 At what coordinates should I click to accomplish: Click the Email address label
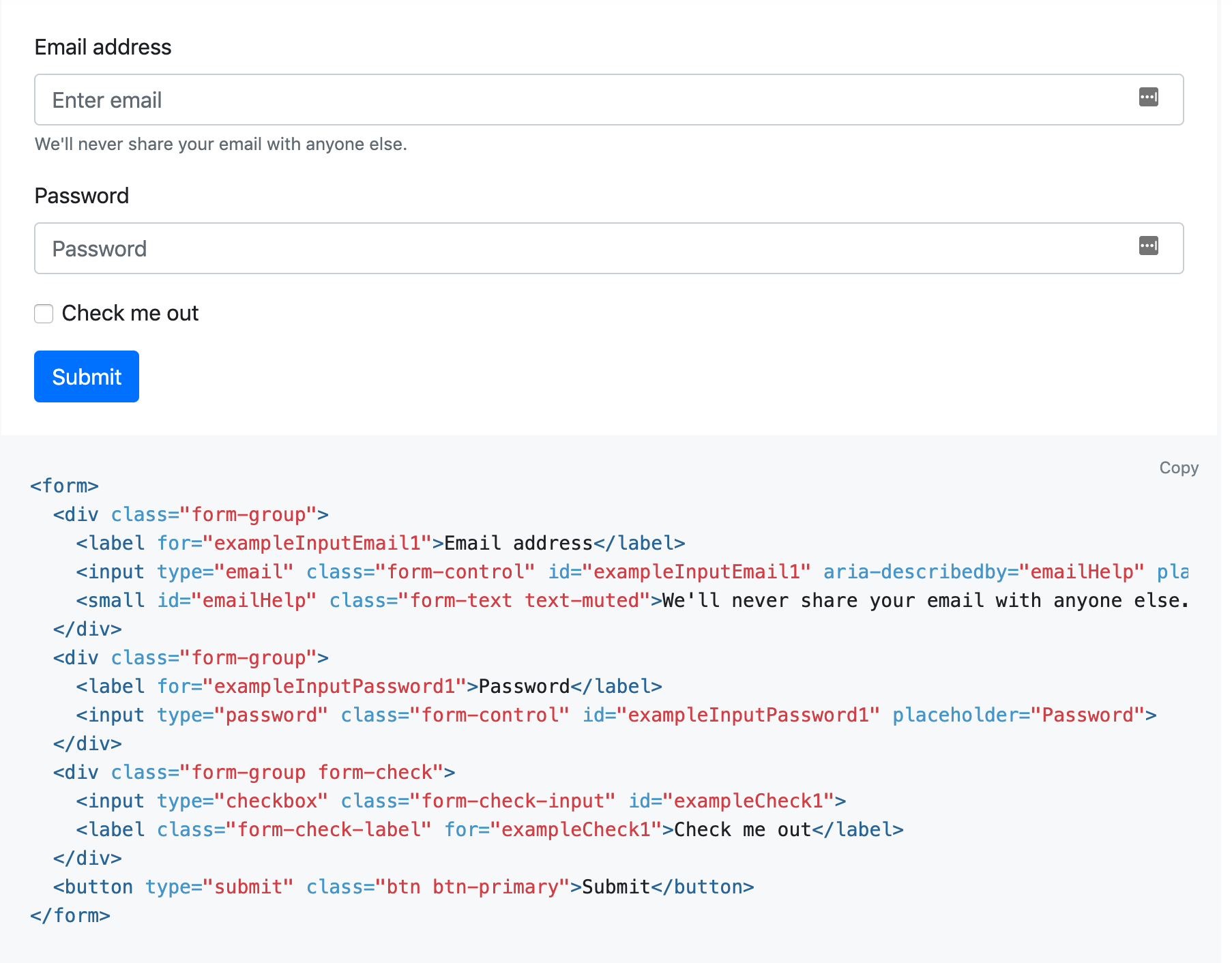(x=103, y=47)
